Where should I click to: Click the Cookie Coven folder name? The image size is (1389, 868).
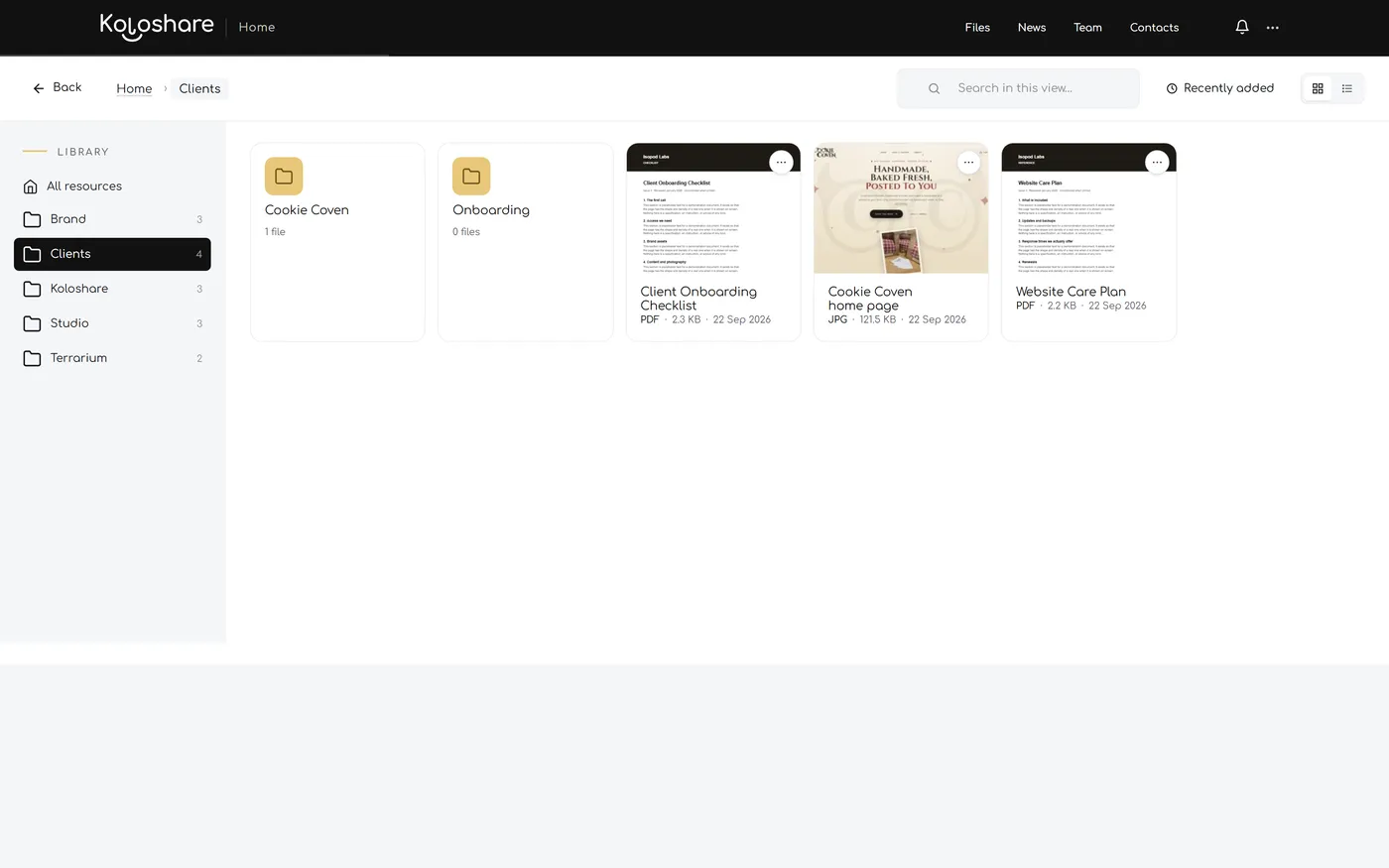307,210
